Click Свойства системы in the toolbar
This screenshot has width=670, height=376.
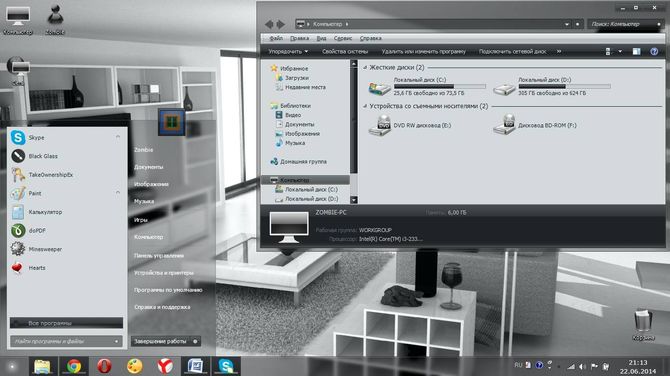(345, 51)
